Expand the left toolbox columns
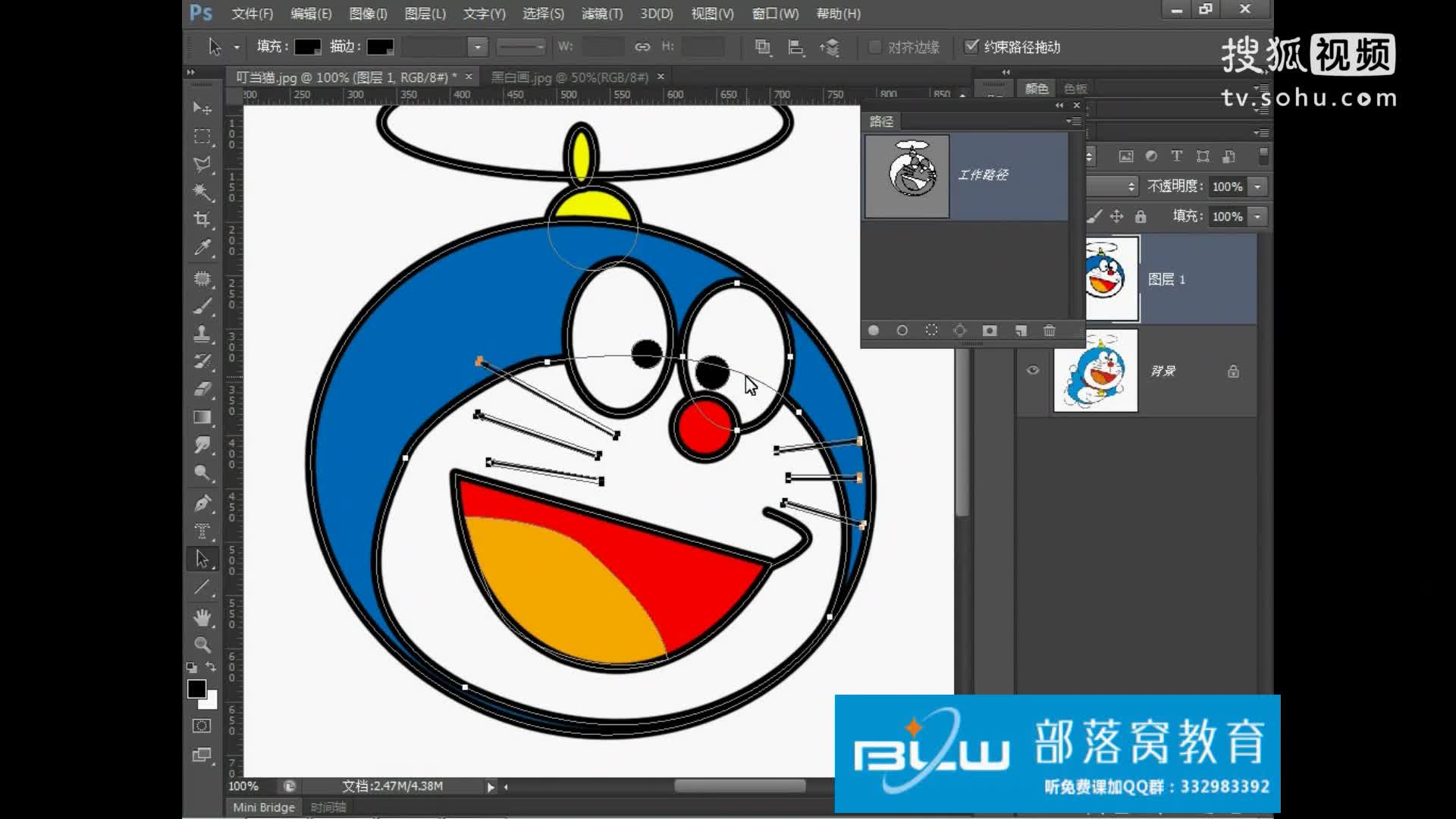Viewport: 1456px width, 819px height. pos(191,73)
